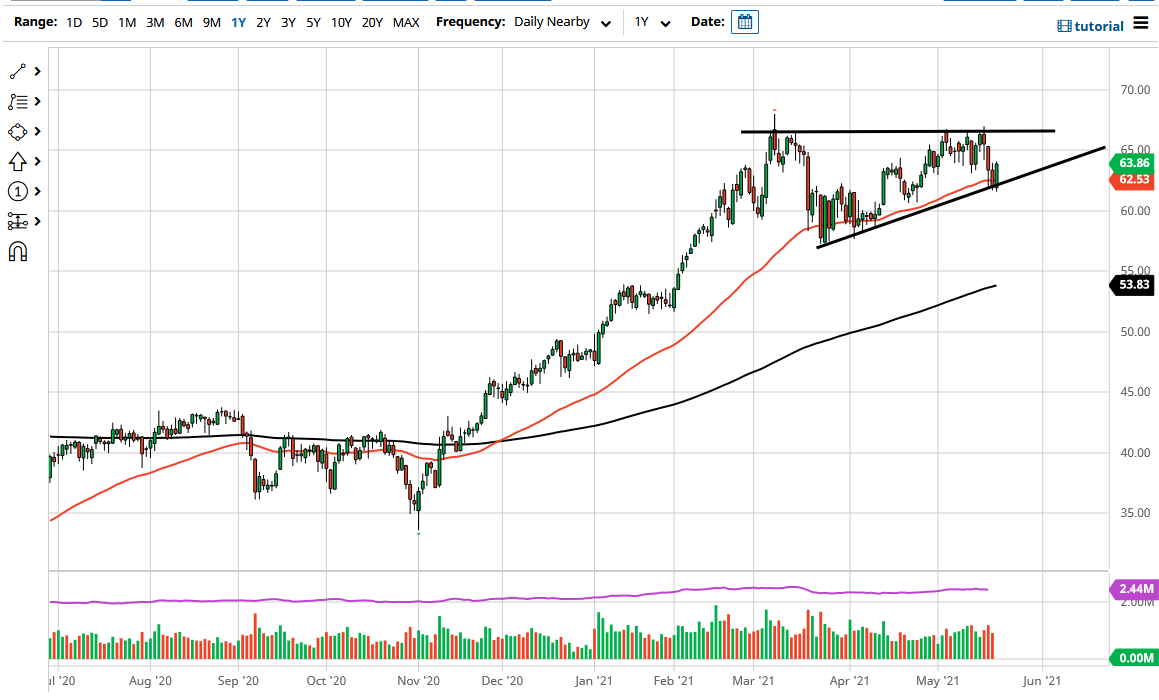Expand the trend line tool options chevron

(38, 70)
